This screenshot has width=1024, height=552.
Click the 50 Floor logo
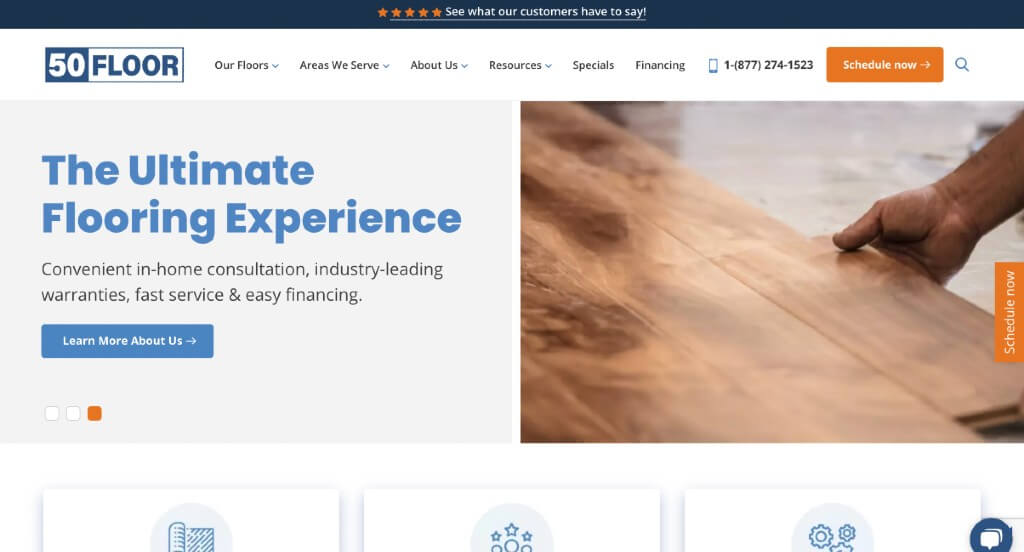(x=114, y=65)
